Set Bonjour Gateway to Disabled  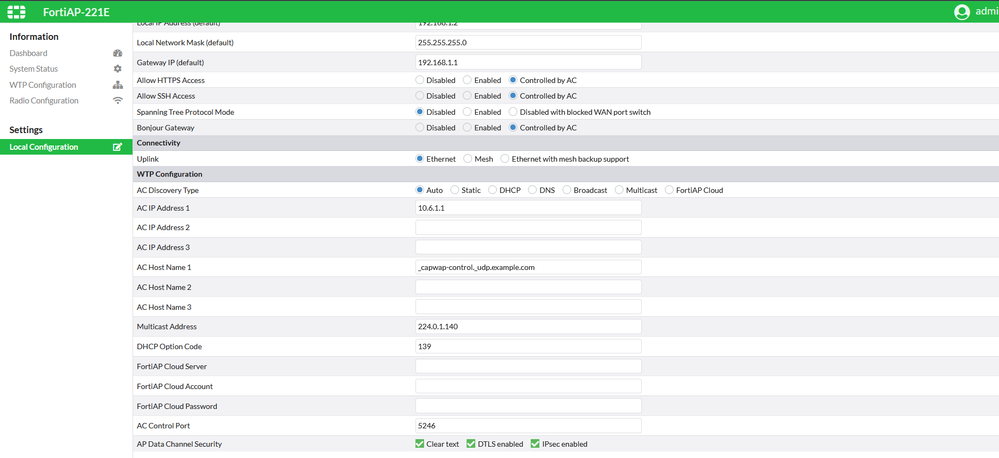(419, 127)
